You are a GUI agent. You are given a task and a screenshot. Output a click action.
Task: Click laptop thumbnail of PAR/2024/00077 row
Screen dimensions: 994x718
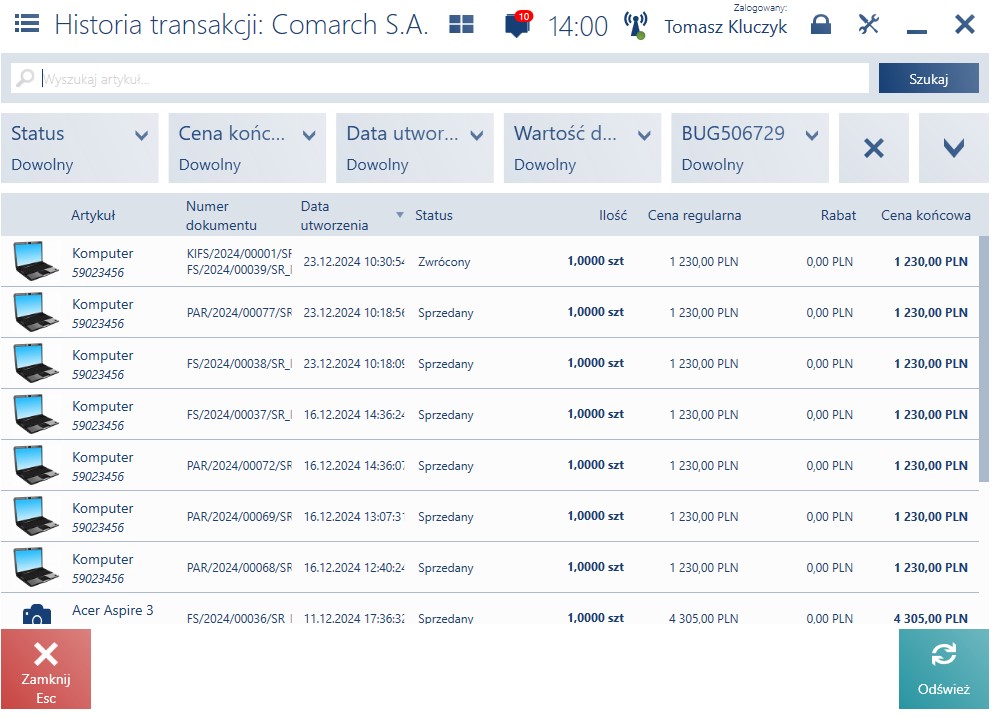point(36,312)
